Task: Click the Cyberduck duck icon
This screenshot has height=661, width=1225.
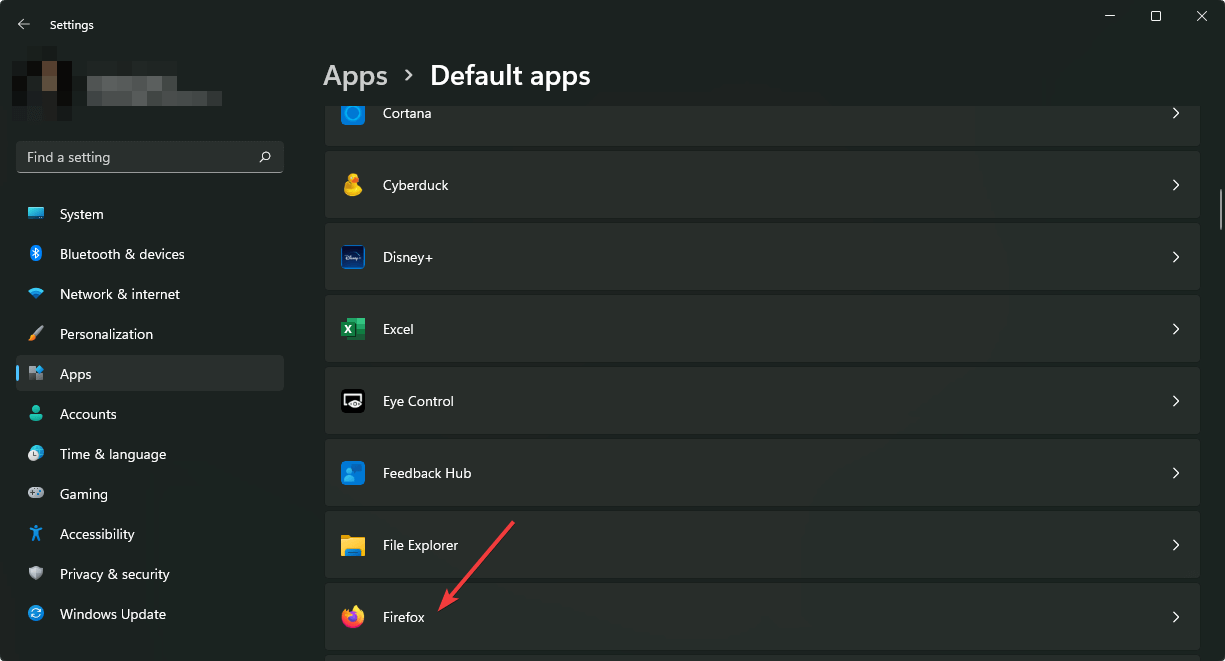Action: (353, 185)
